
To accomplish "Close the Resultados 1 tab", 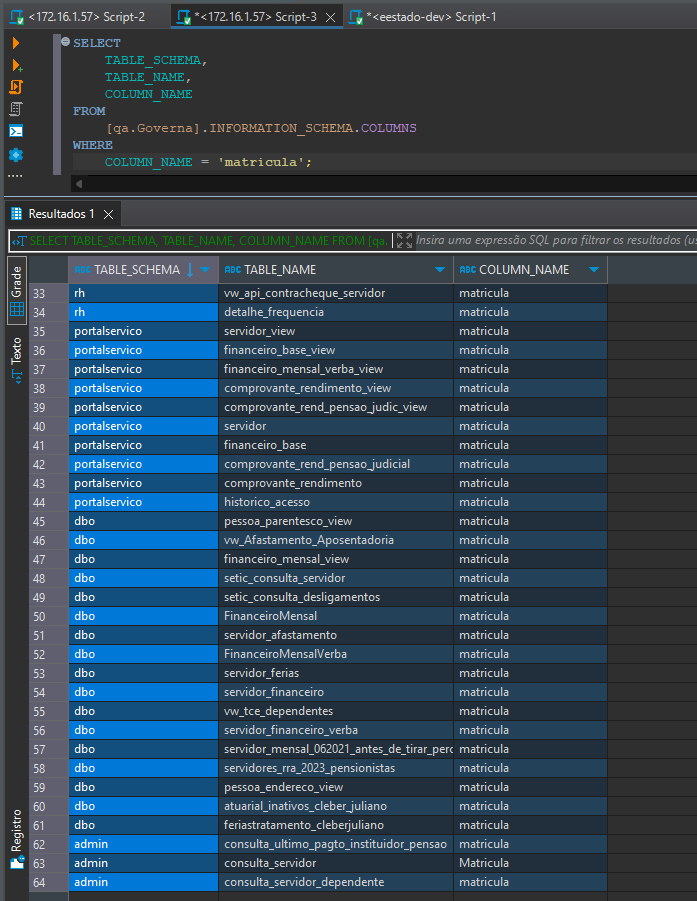I will (108, 214).
